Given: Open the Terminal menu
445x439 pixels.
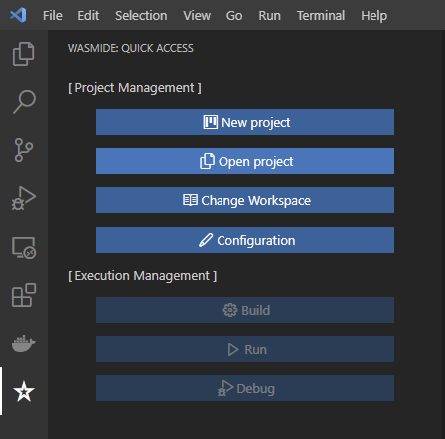Looking at the screenshot, I should [x=321, y=16].
